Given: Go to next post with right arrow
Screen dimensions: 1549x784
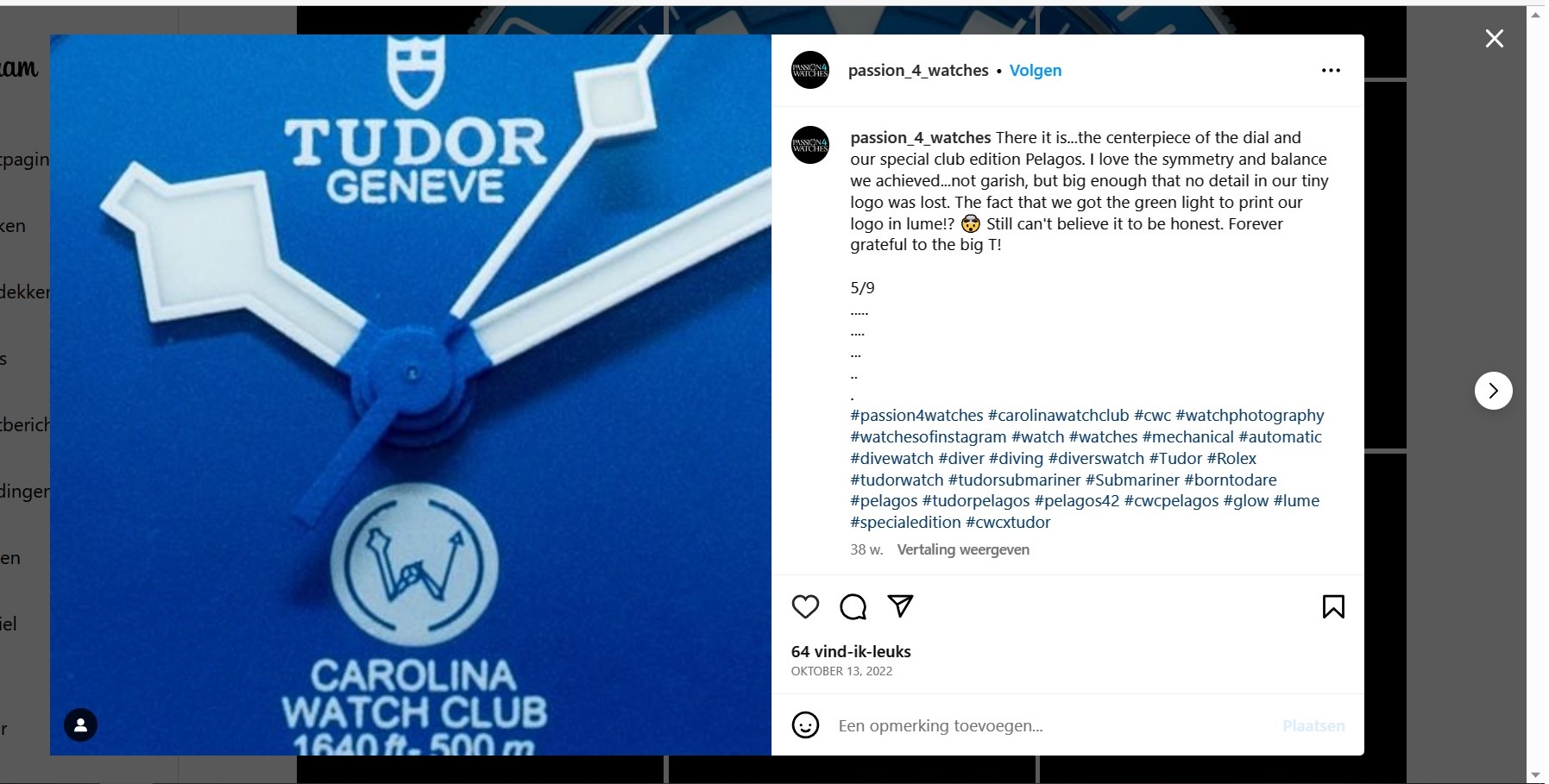Looking at the screenshot, I should click(x=1493, y=391).
